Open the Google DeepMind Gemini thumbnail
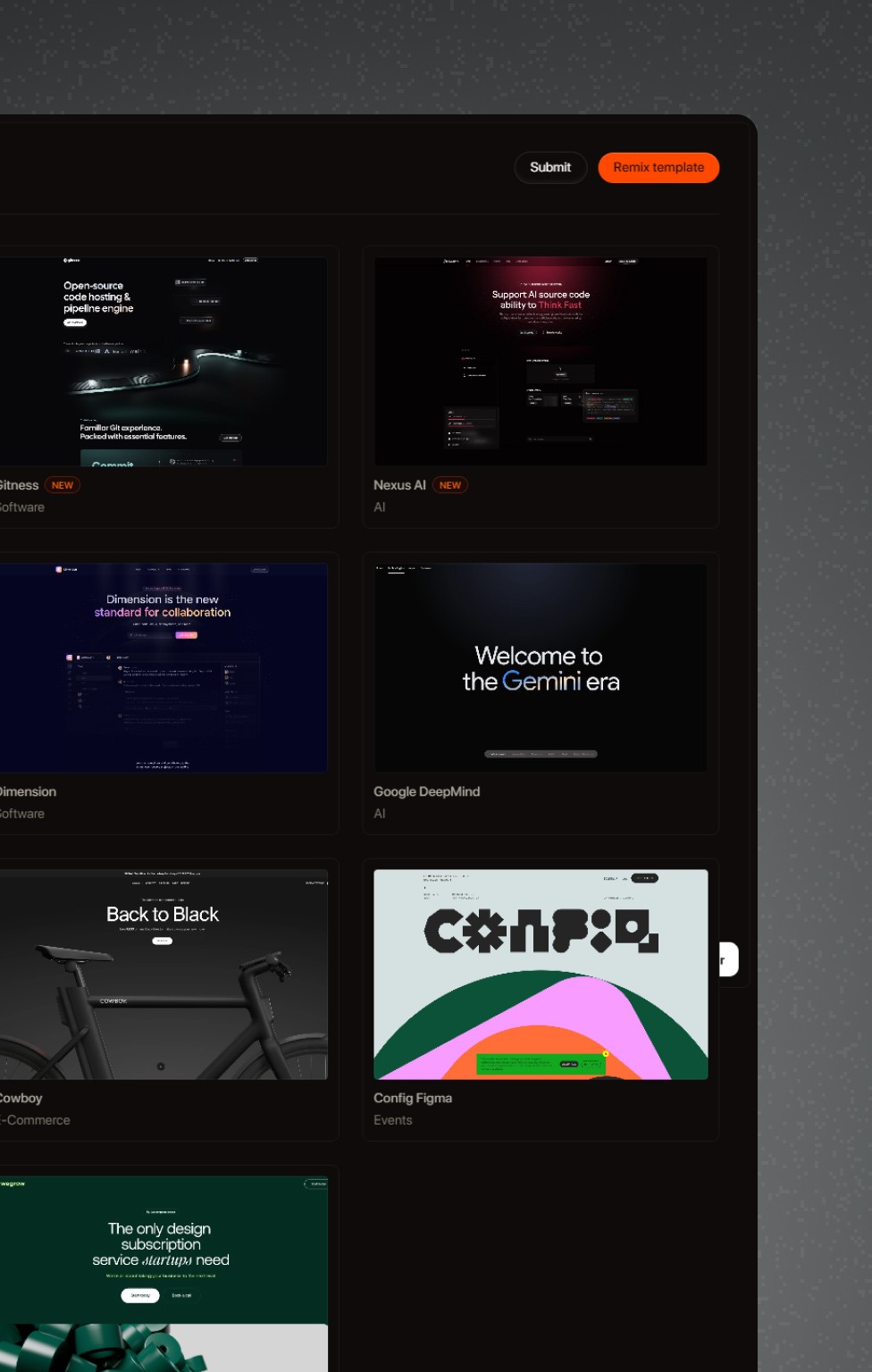 [541, 667]
